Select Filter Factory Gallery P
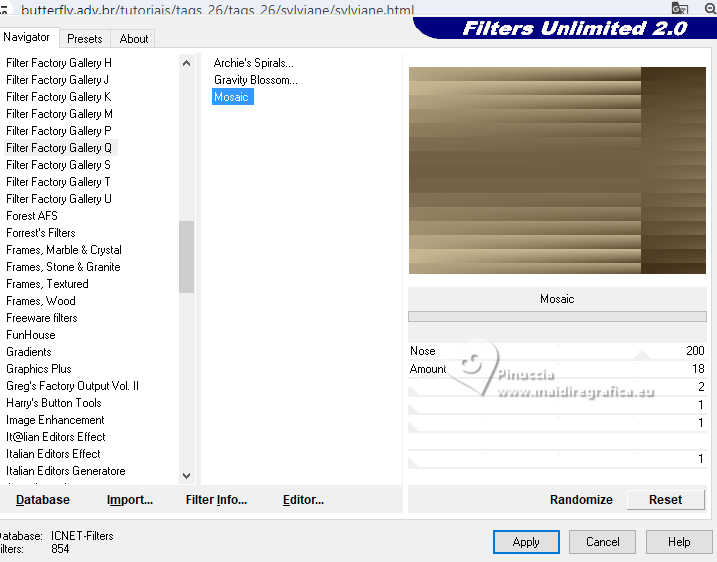 [x=59, y=131]
